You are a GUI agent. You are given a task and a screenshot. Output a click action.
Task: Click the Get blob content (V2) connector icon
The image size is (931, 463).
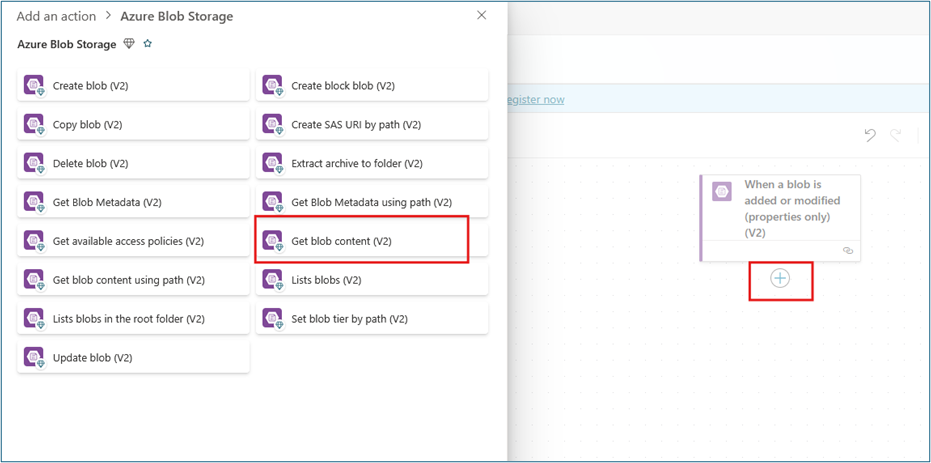pyautogui.click(x=273, y=241)
